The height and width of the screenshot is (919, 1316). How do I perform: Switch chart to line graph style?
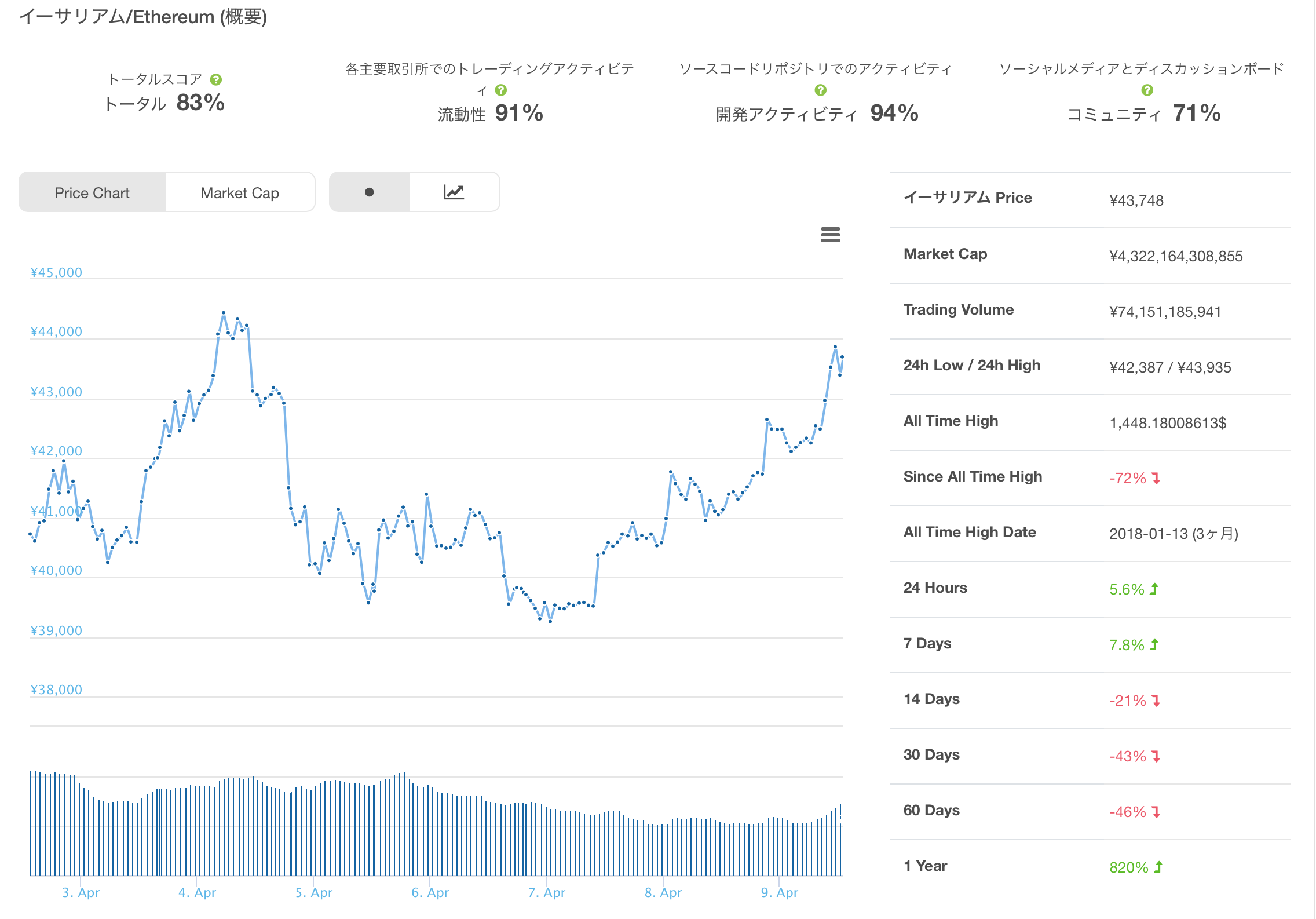coord(454,192)
